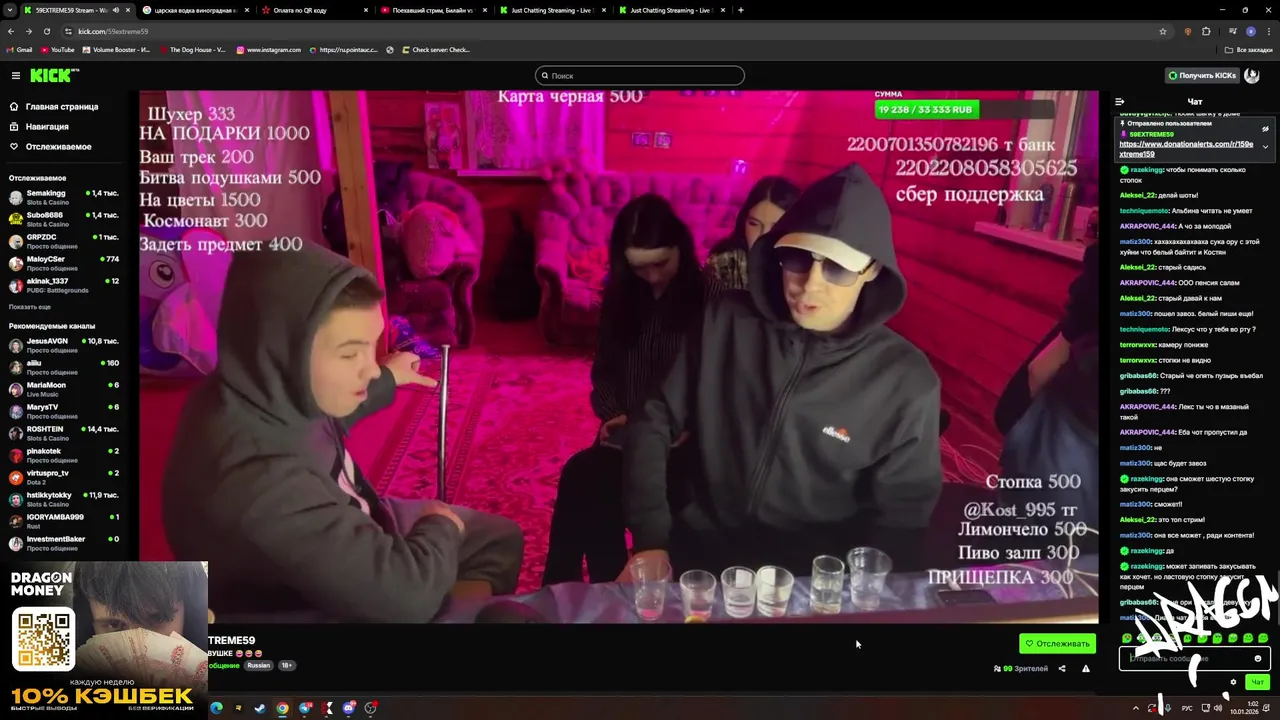
Task: Show hidden system tray icons chevron
Action: coord(1135,708)
